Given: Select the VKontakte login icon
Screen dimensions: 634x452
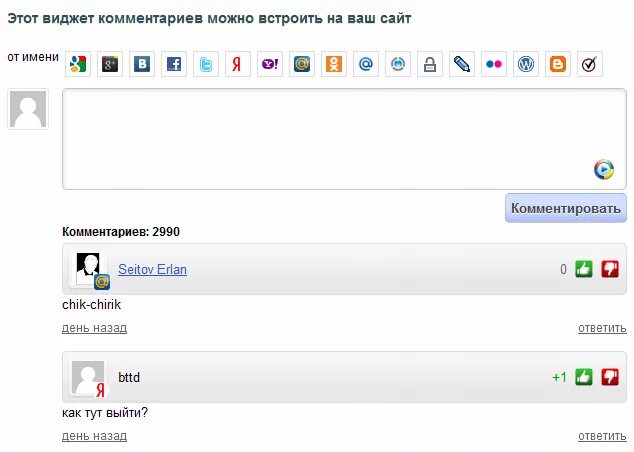Looking at the screenshot, I should [x=142, y=64].
